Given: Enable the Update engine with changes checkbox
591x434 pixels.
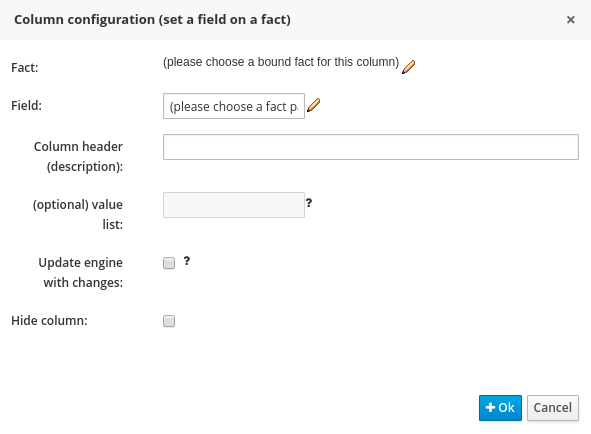Looking at the screenshot, I should 169,263.
